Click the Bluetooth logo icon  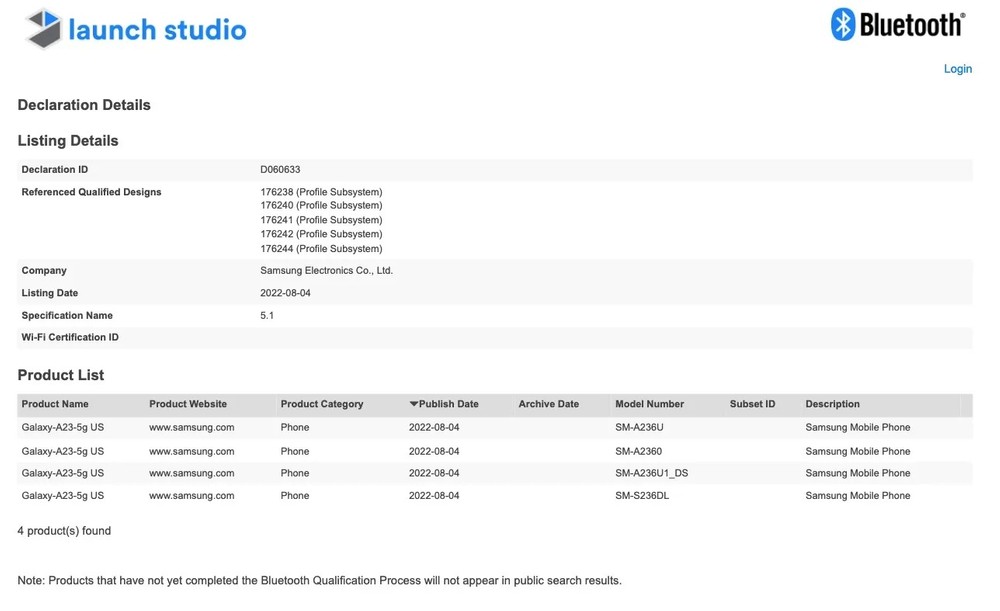click(x=842, y=25)
